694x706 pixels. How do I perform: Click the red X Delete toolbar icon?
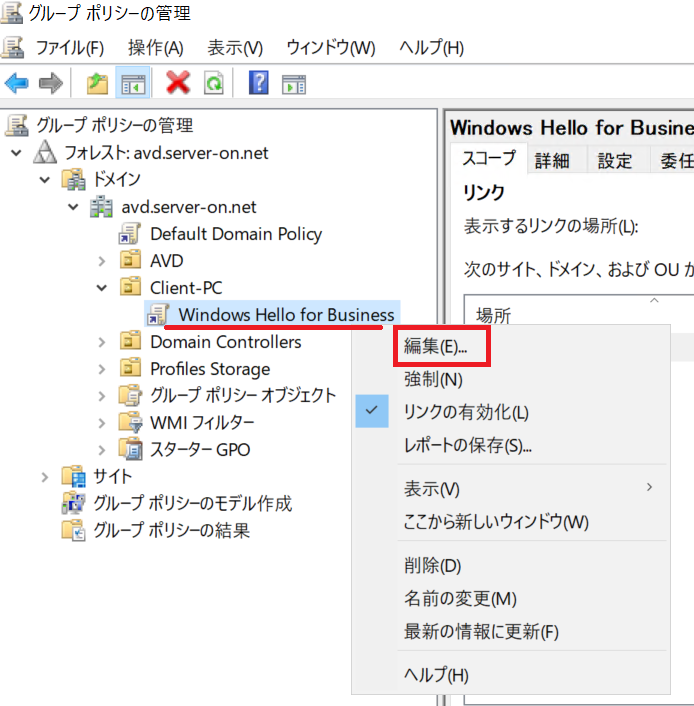(x=178, y=82)
